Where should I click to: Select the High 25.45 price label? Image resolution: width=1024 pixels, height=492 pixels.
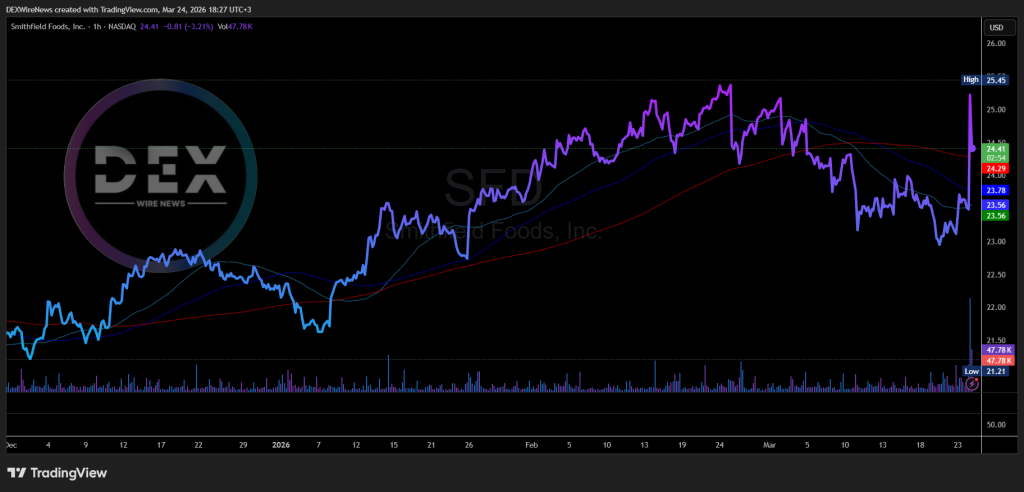[x=985, y=80]
